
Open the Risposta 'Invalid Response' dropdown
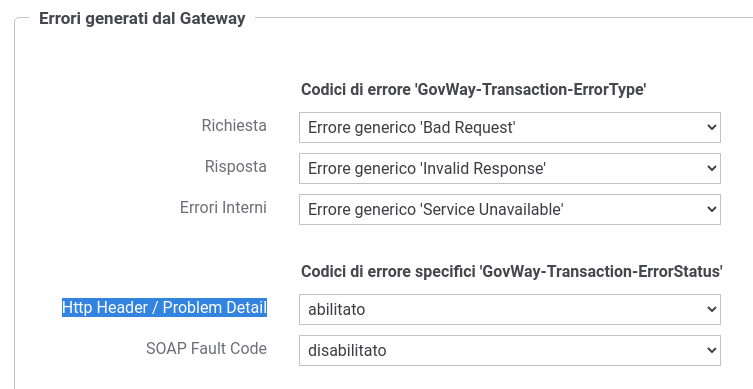(x=510, y=168)
